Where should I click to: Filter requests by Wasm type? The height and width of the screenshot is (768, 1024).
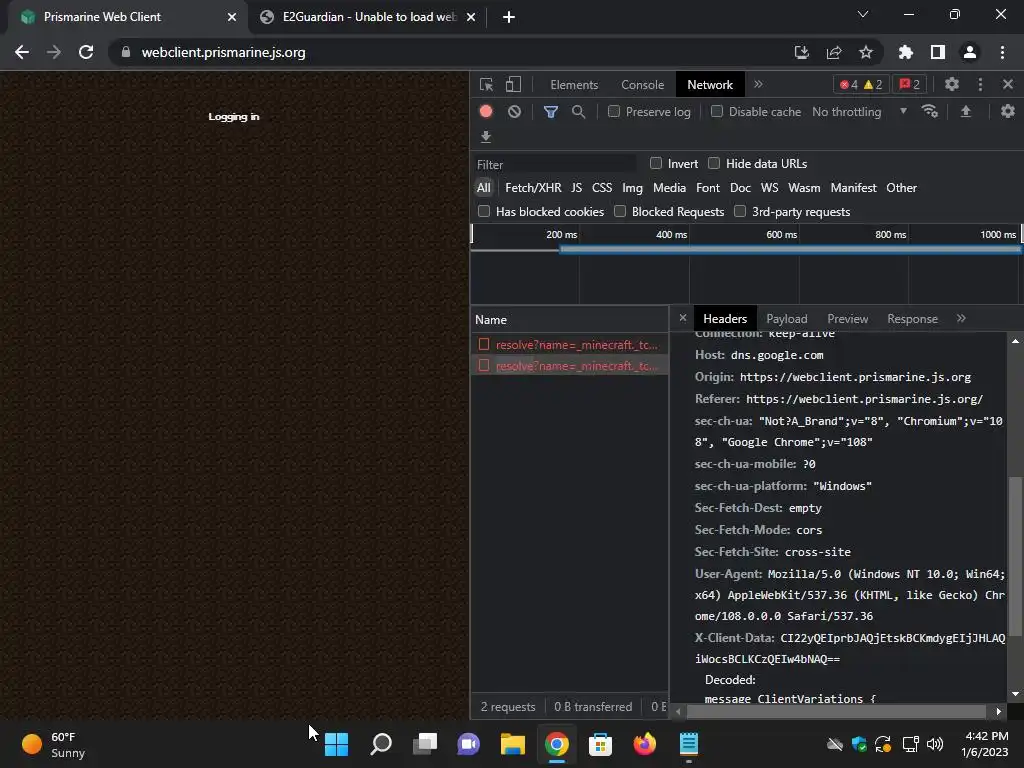click(804, 188)
